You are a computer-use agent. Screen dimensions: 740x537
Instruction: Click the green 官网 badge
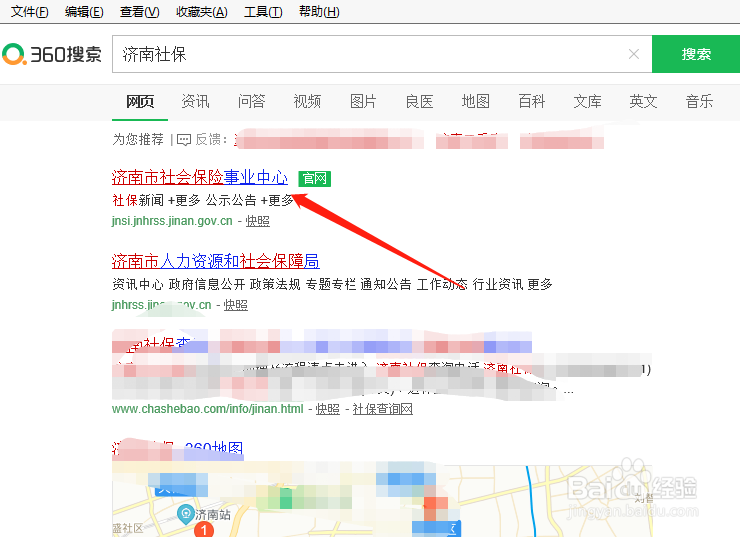(315, 179)
